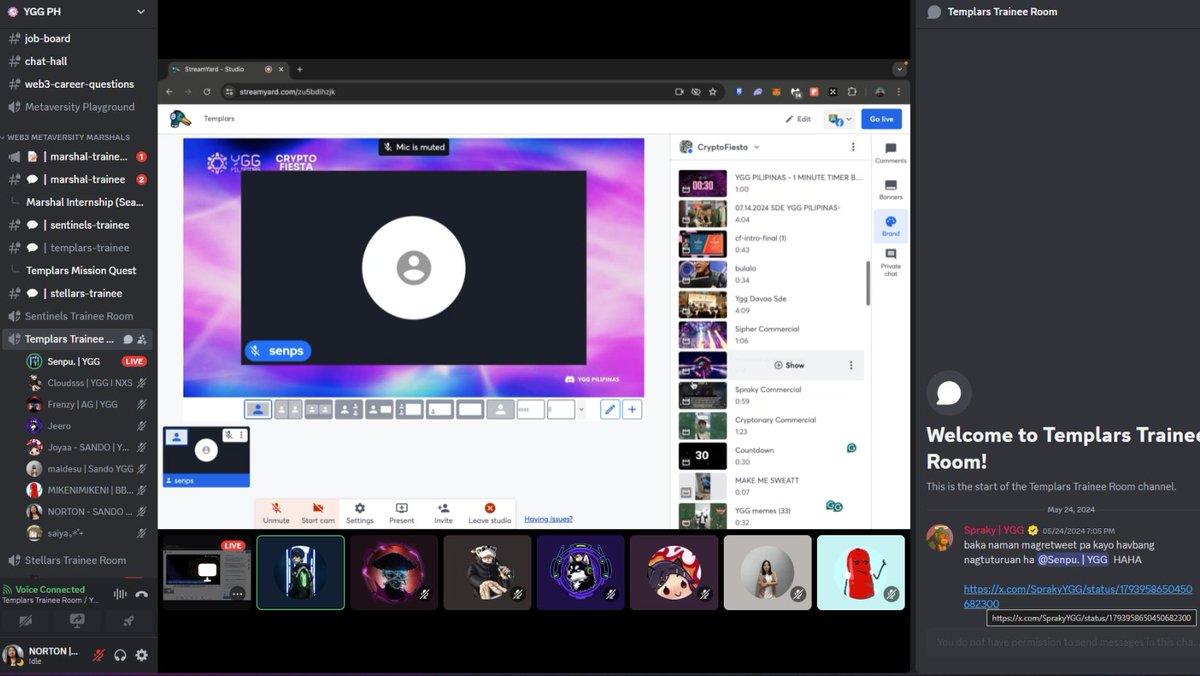The image size is (1200, 676).
Task: Join Sentinels Trainee Room voice channel
Action: click(x=78, y=316)
